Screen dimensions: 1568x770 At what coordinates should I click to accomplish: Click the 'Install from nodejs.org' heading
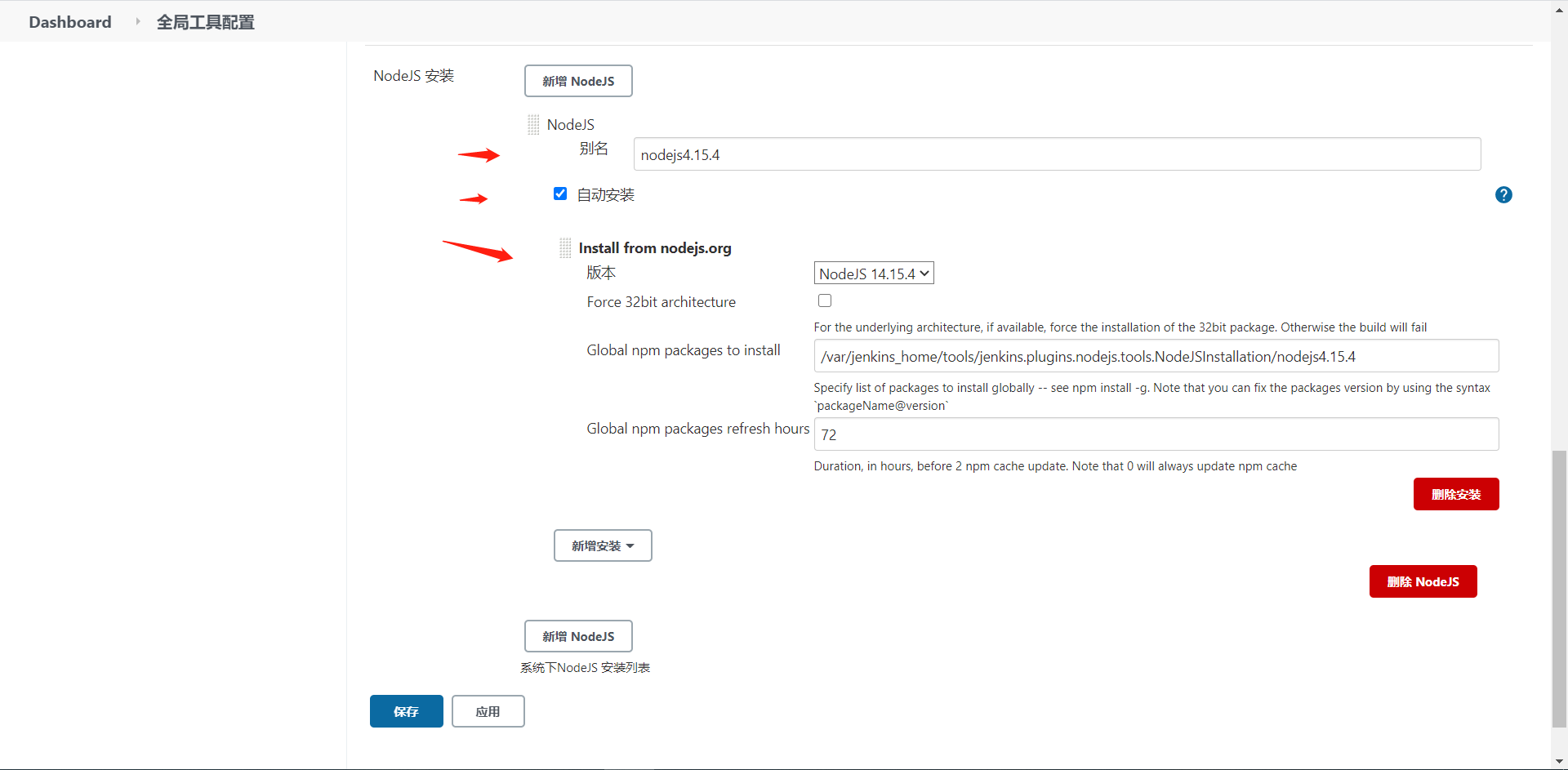coord(655,248)
